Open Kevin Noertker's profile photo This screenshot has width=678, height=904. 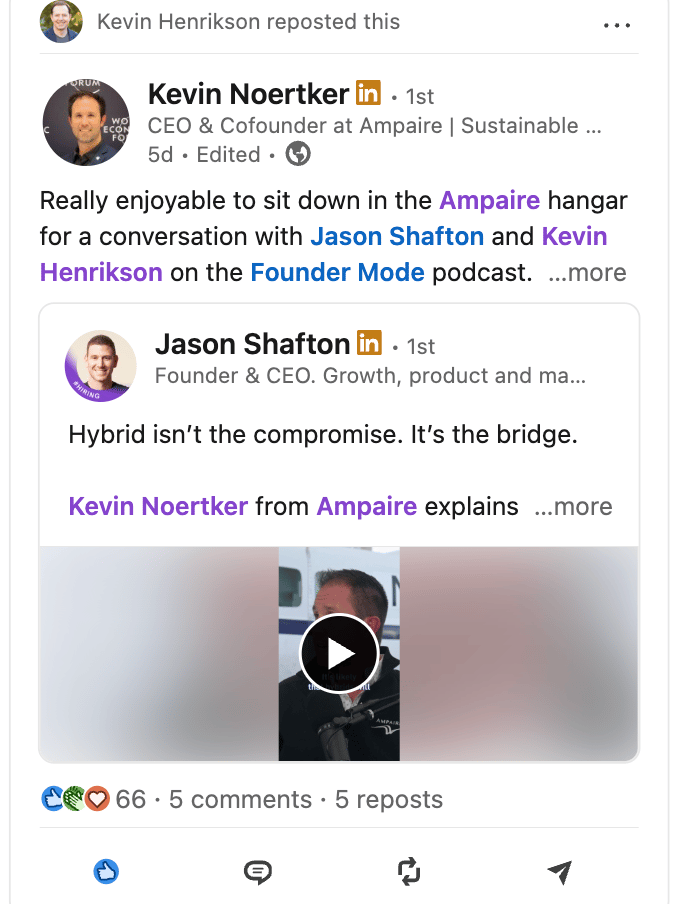coord(86,123)
